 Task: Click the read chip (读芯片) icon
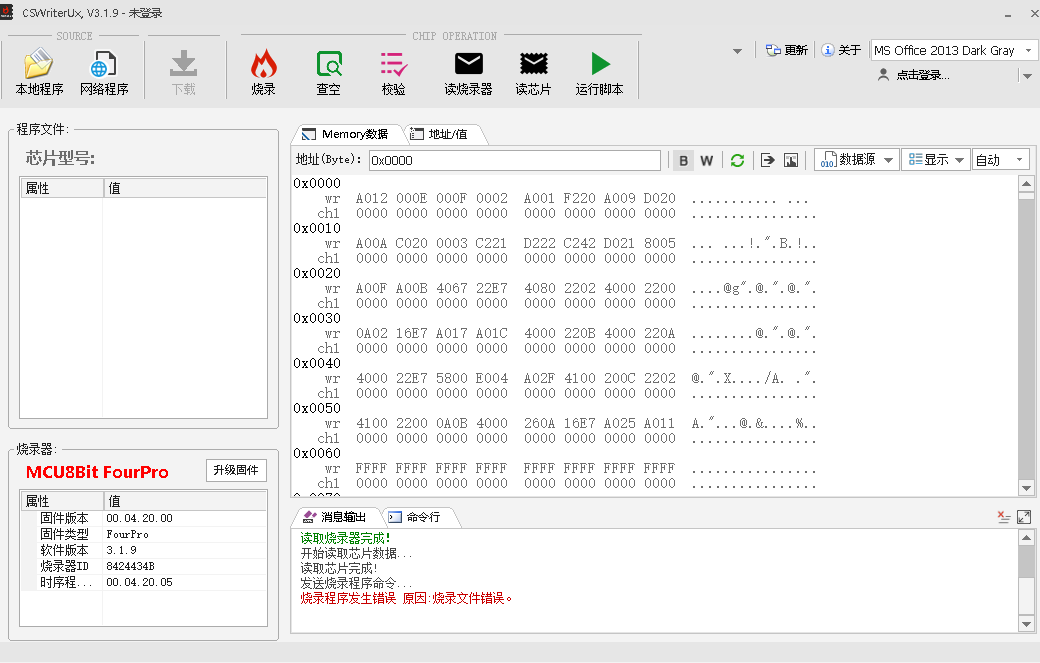coord(533,72)
